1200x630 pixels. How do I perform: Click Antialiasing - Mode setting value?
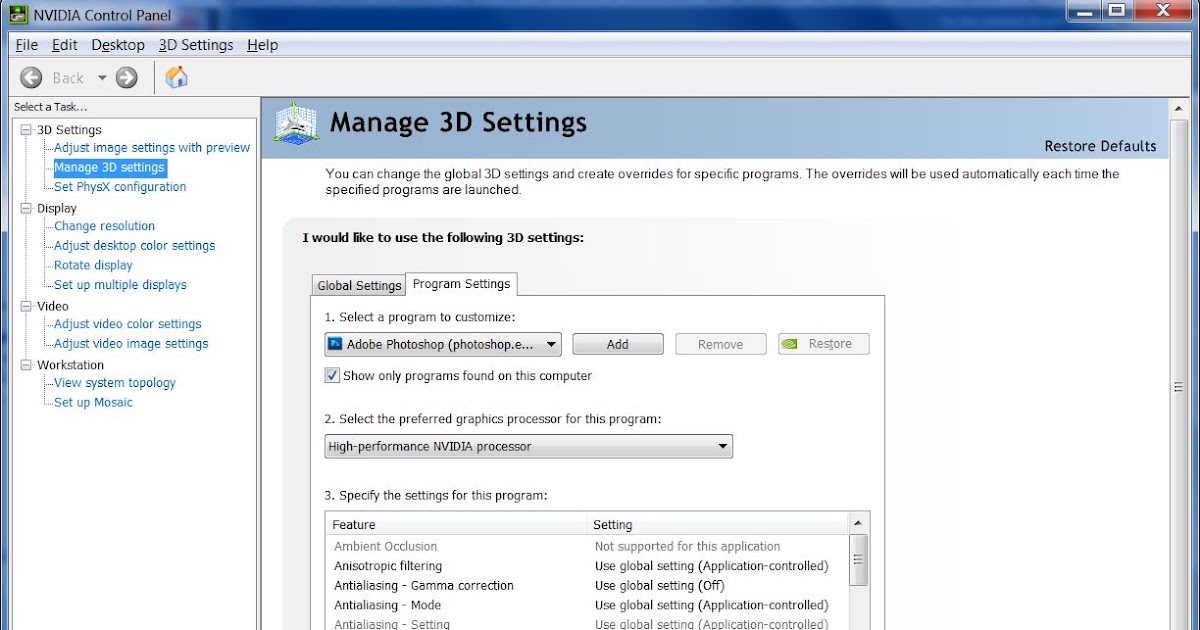click(x=712, y=605)
